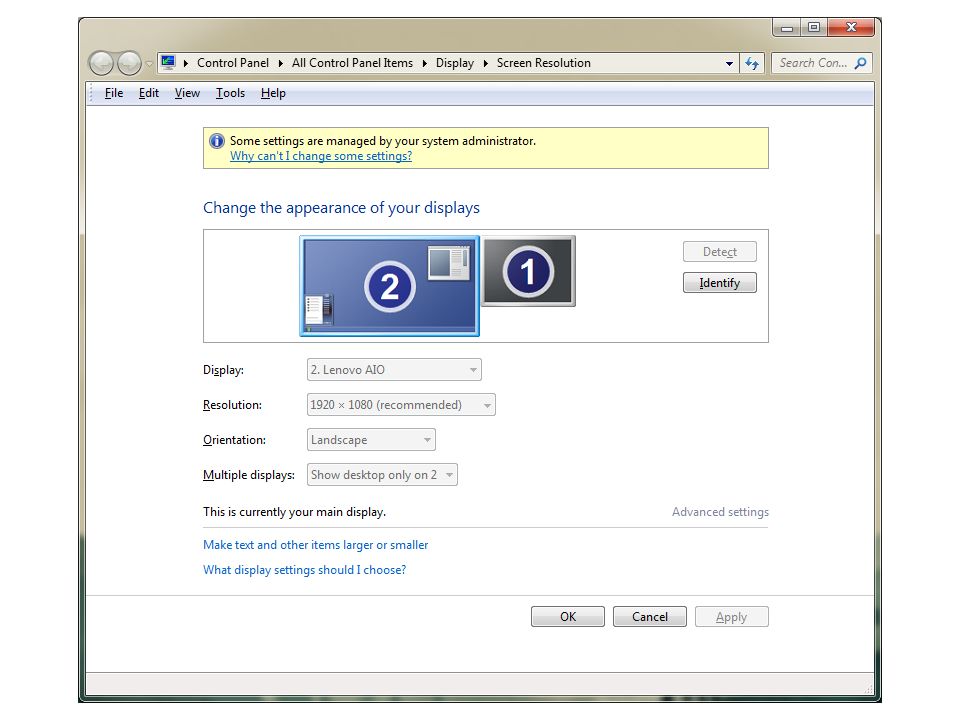Open recent pages dropdown beside navigation arrows
Image resolution: width=960 pixels, height=720 pixels.
click(x=149, y=64)
